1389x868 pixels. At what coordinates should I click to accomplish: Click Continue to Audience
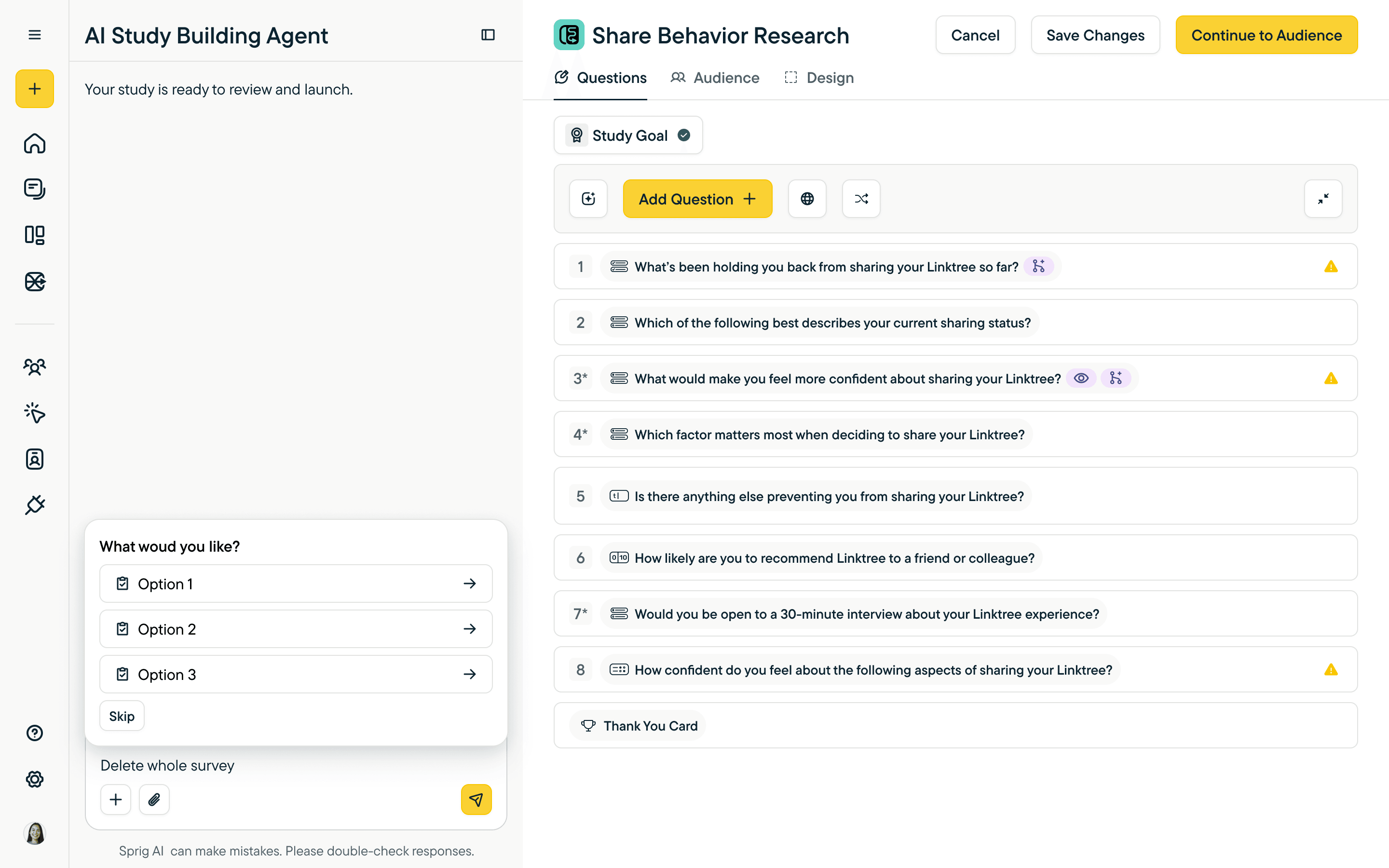click(1266, 35)
